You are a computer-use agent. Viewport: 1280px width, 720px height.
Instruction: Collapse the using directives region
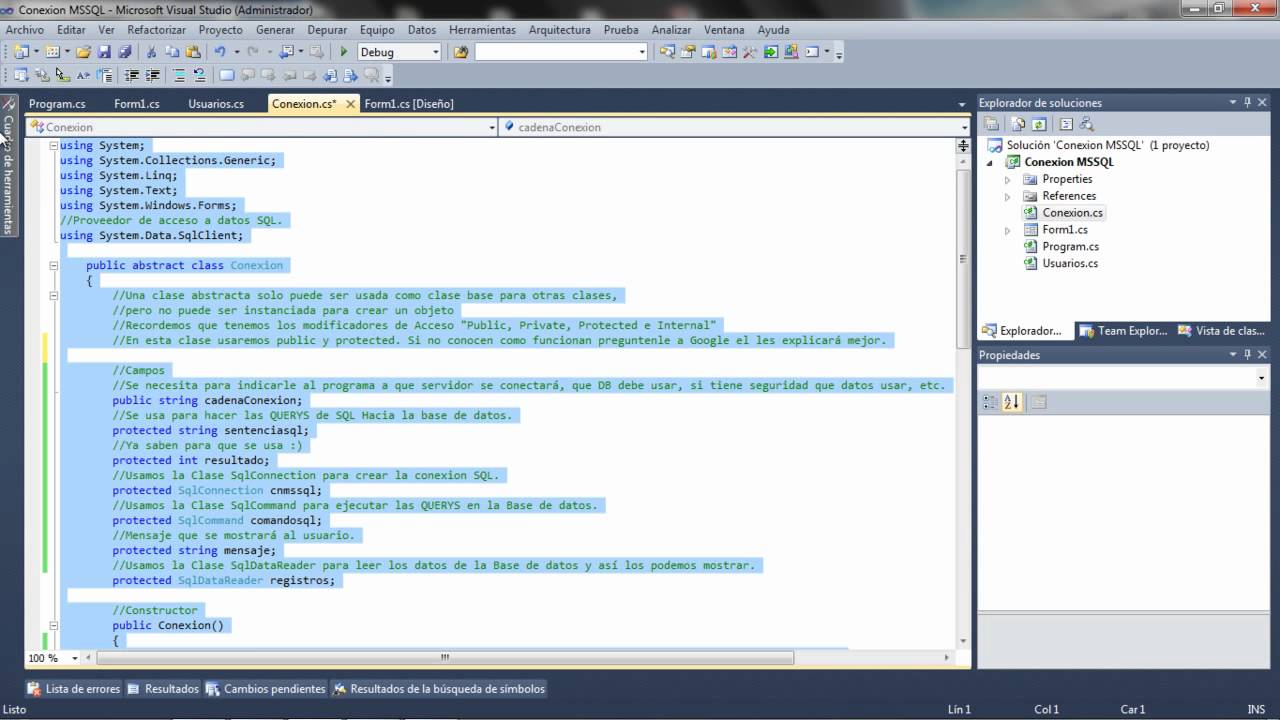[x=53, y=145]
